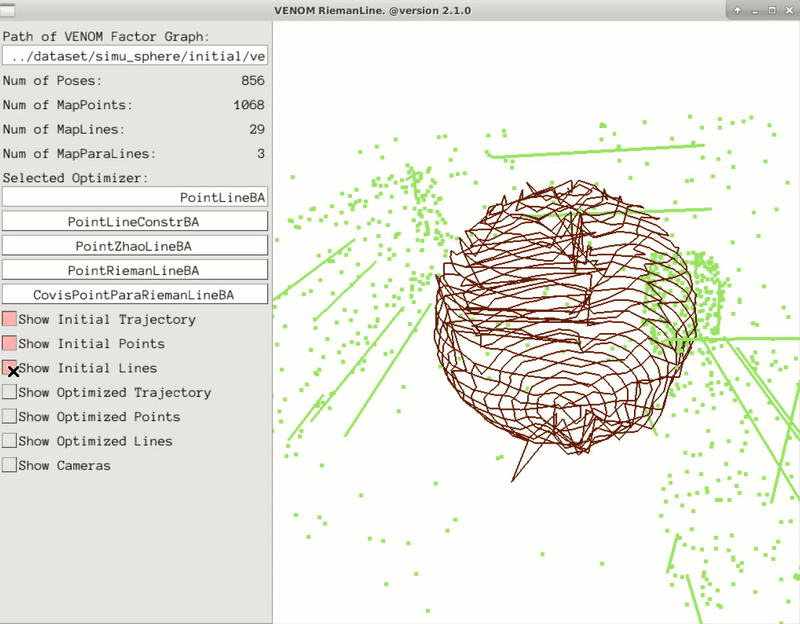Click the factor graph path field
Screen dimensions: 800x624
135,56
